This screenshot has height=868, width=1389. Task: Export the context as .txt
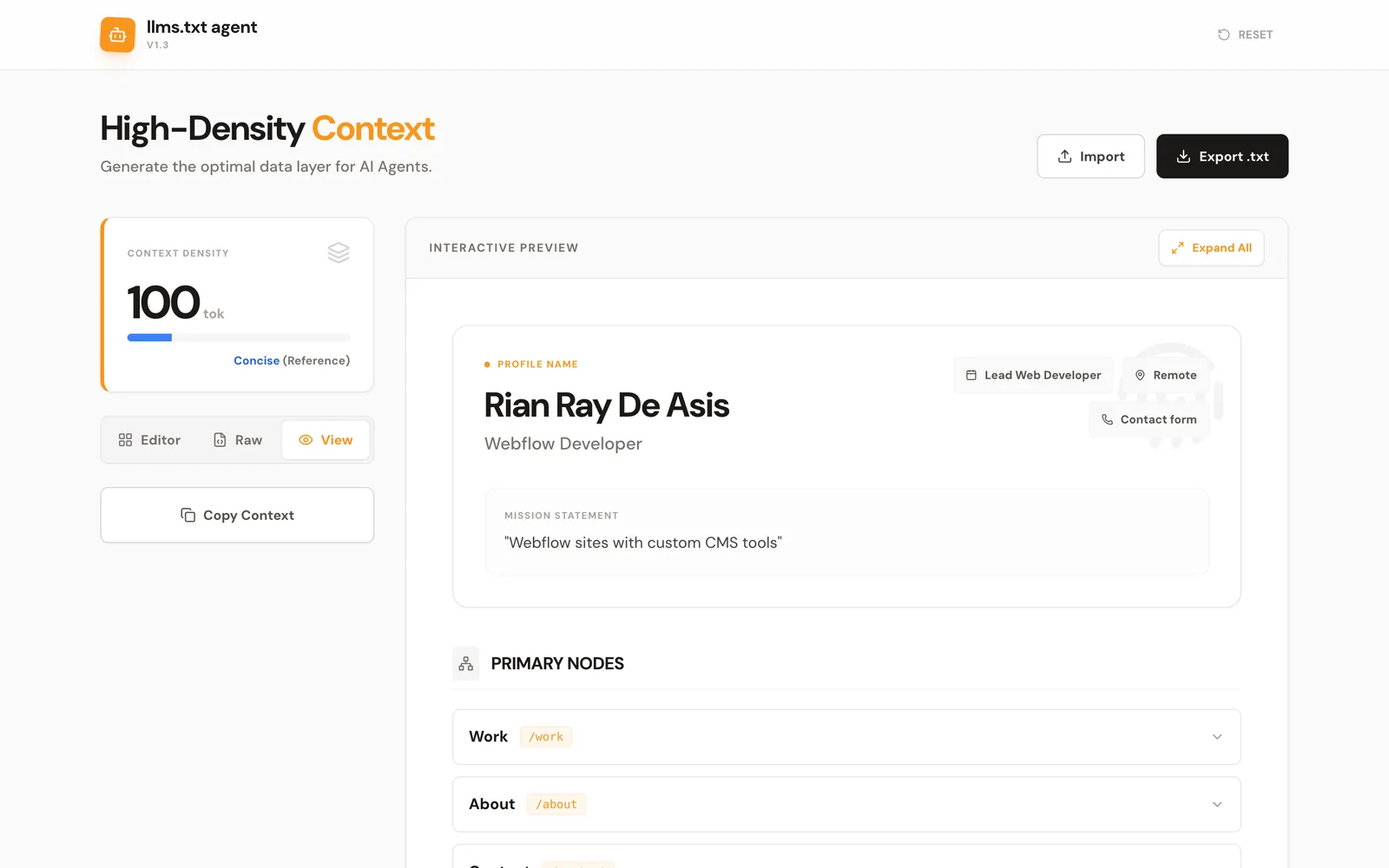(x=1222, y=156)
